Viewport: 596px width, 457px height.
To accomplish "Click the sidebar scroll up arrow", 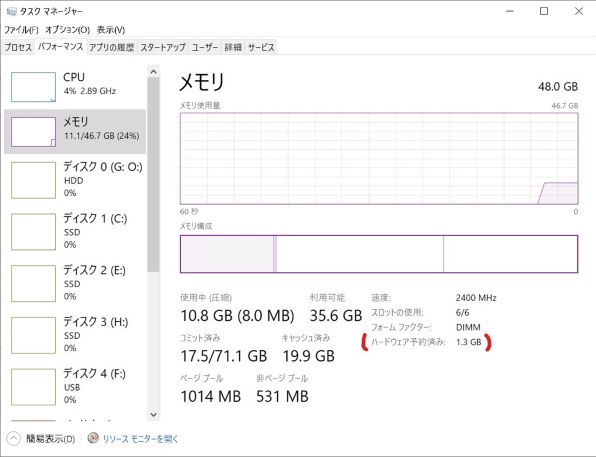I will [x=154, y=71].
